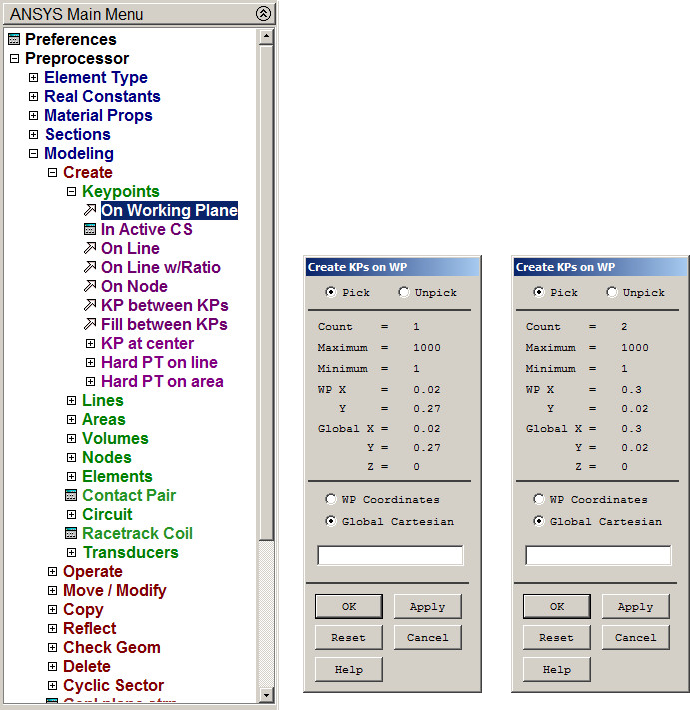Expand the Hard PT on line node
Viewport: 690px width, 710px height.
[x=91, y=362]
